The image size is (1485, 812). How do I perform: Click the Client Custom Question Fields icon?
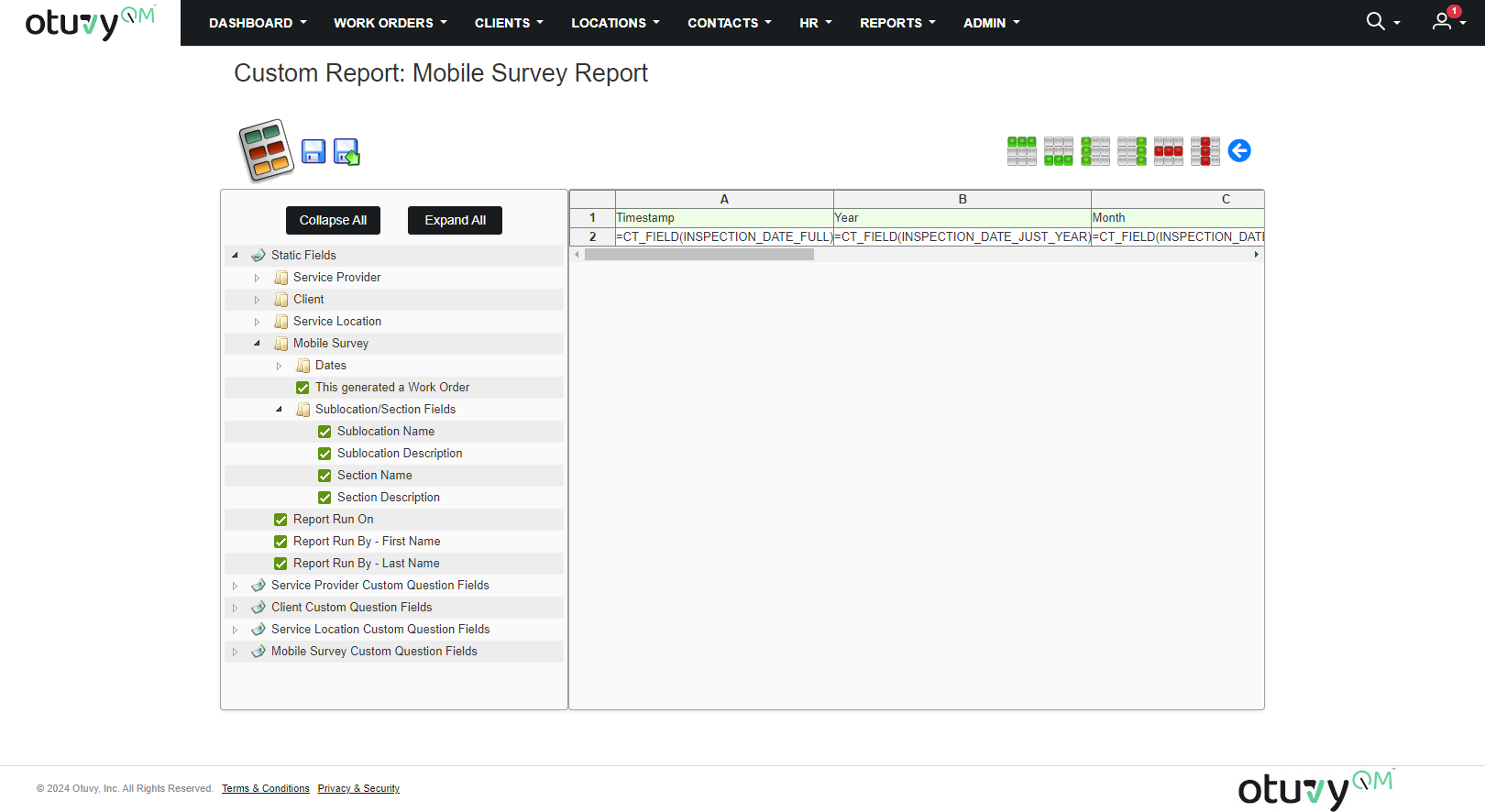pyautogui.click(x=258, y=607)
